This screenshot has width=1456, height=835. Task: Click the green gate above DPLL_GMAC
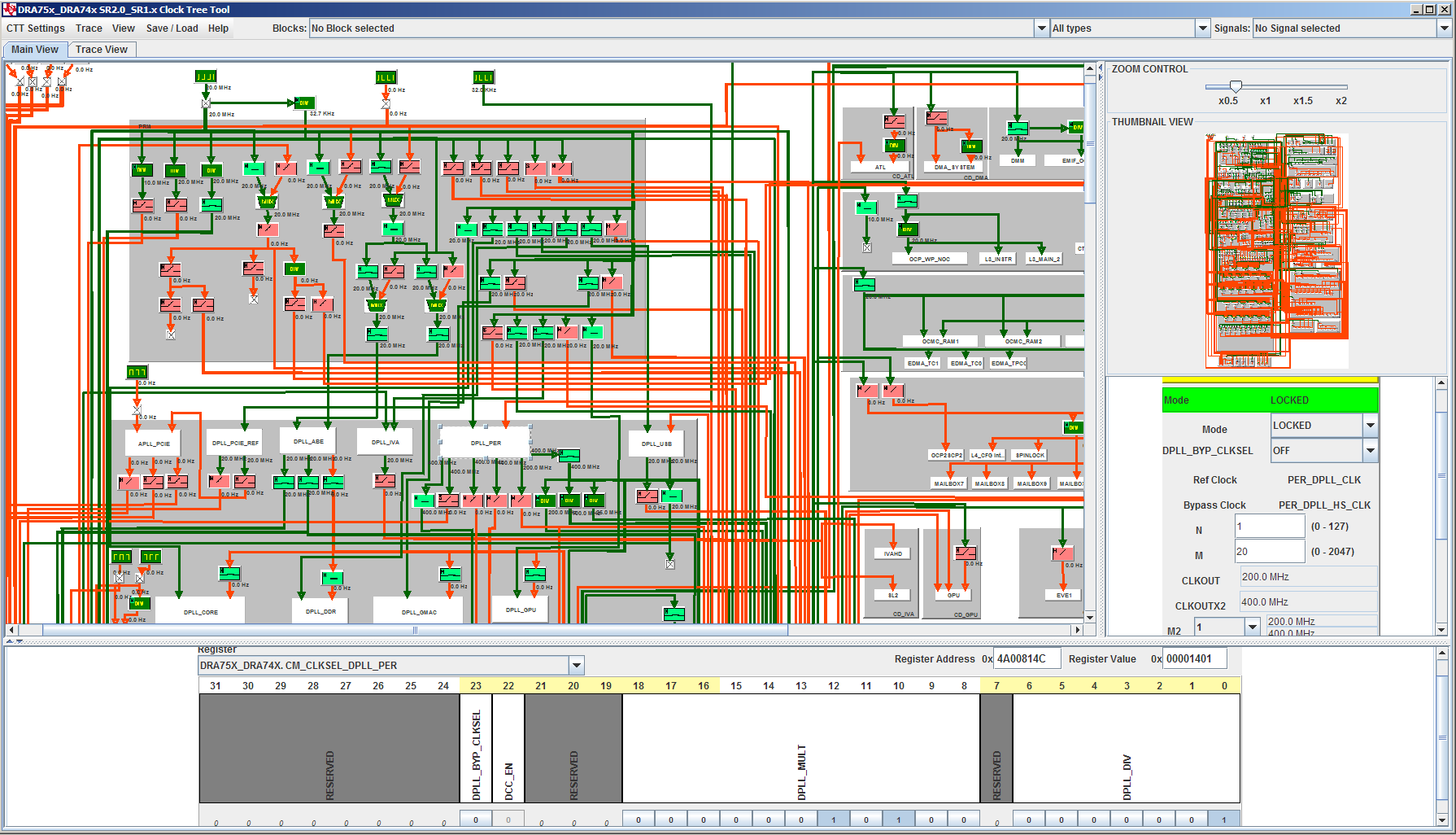[451, 575]
